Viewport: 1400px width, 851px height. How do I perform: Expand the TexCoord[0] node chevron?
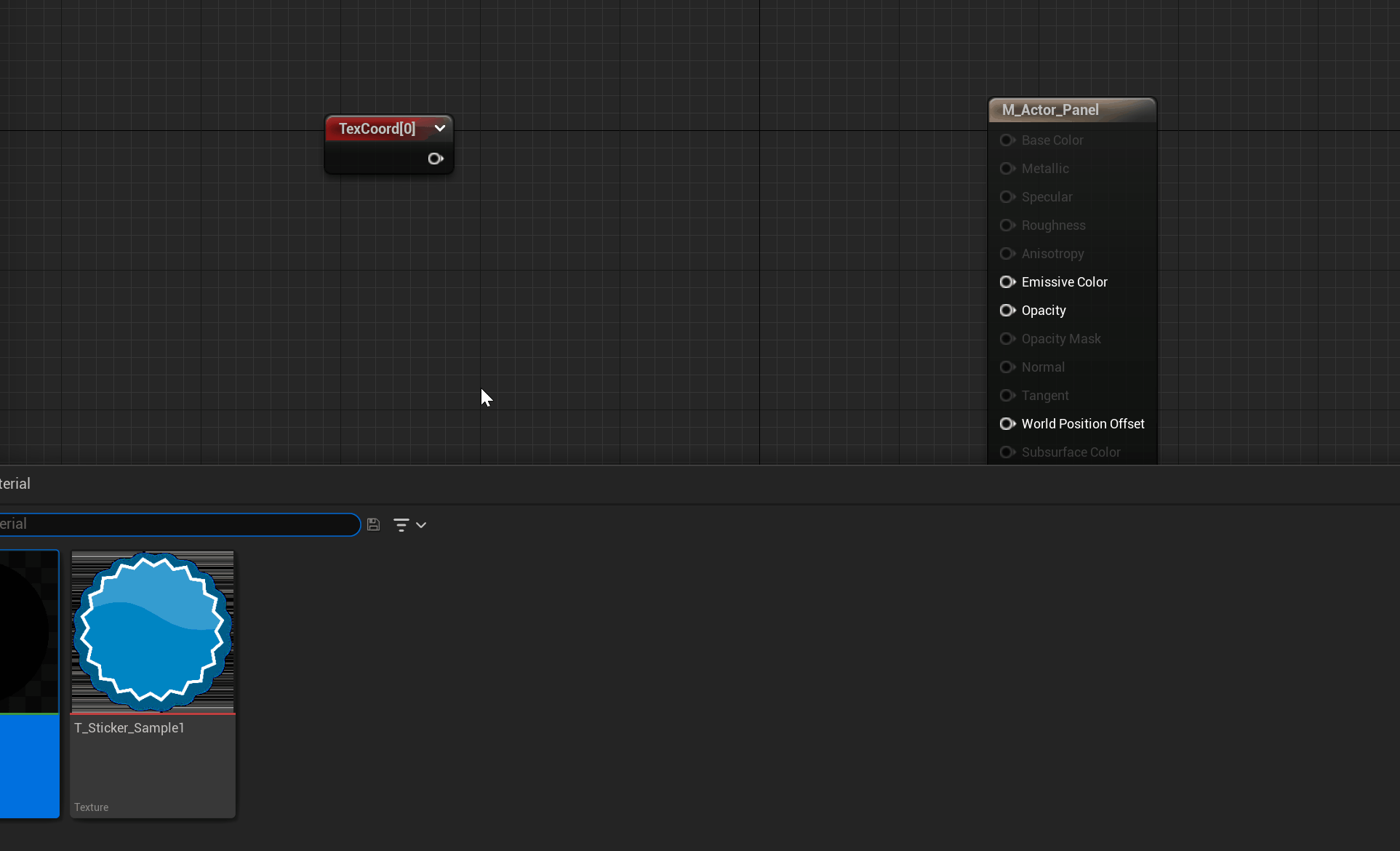point(440,128)
